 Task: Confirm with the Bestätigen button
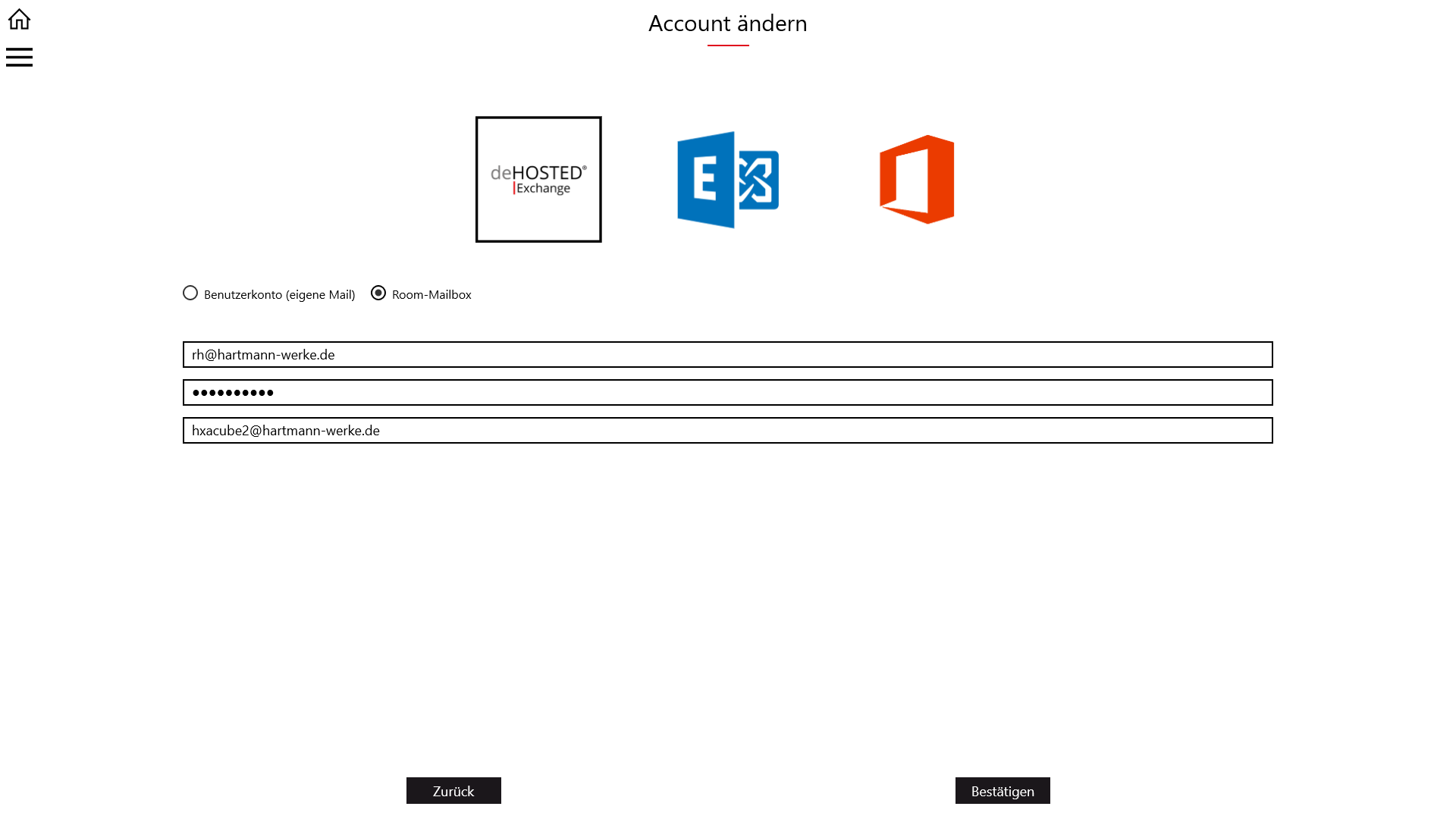[1003, 790]
